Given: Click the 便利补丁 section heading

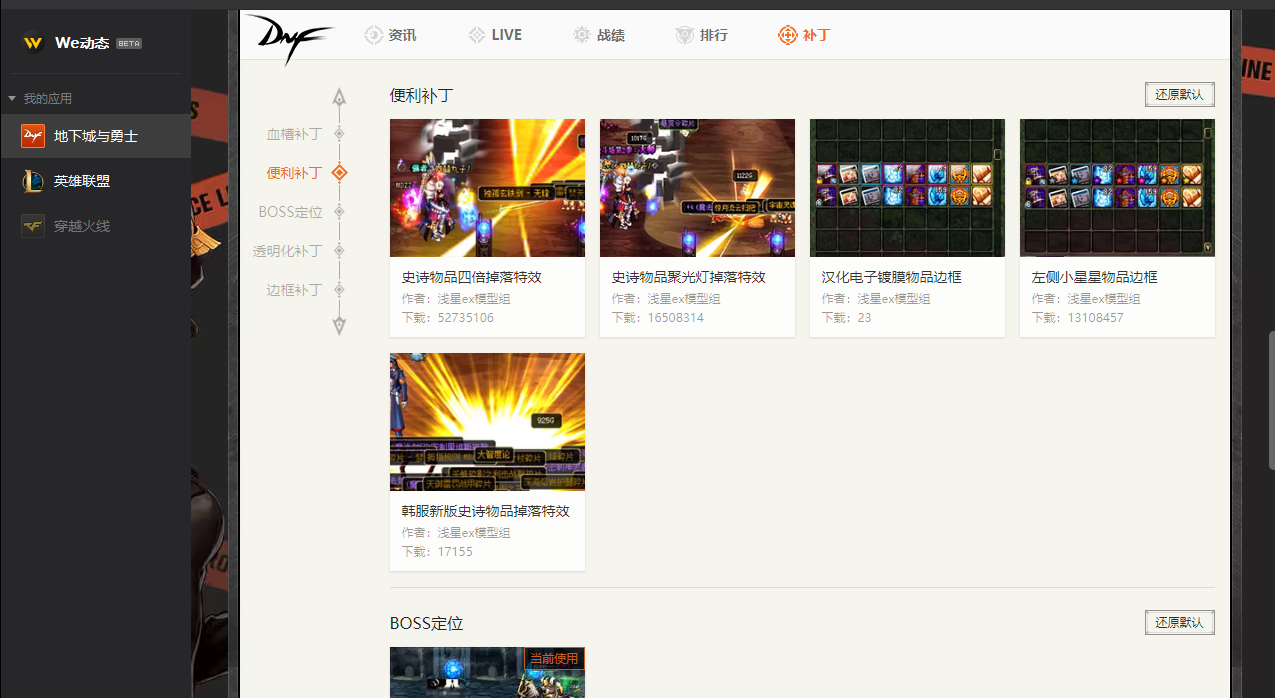Looking at the screenshot, I should click(x=422, y=96).
